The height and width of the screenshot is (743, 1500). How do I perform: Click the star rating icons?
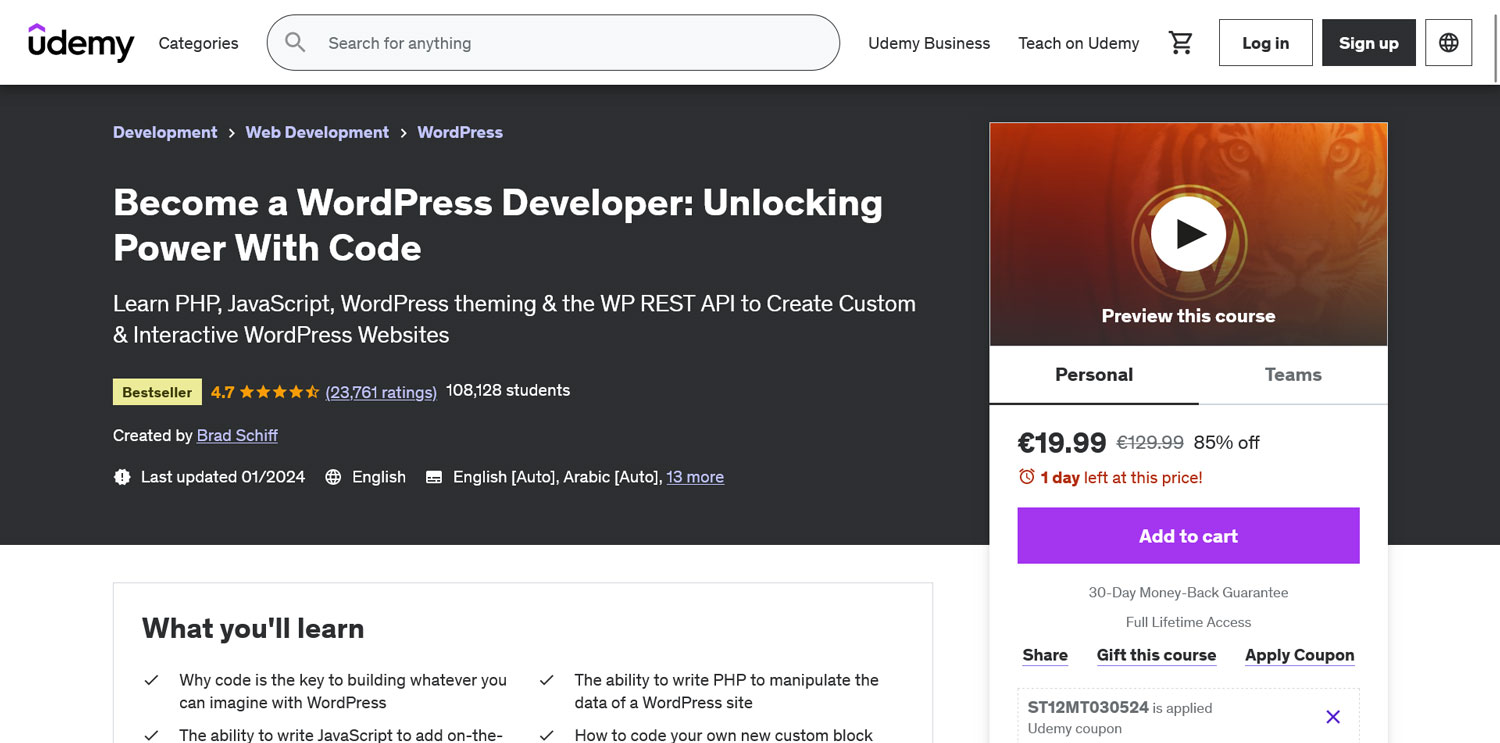point(280,392)
